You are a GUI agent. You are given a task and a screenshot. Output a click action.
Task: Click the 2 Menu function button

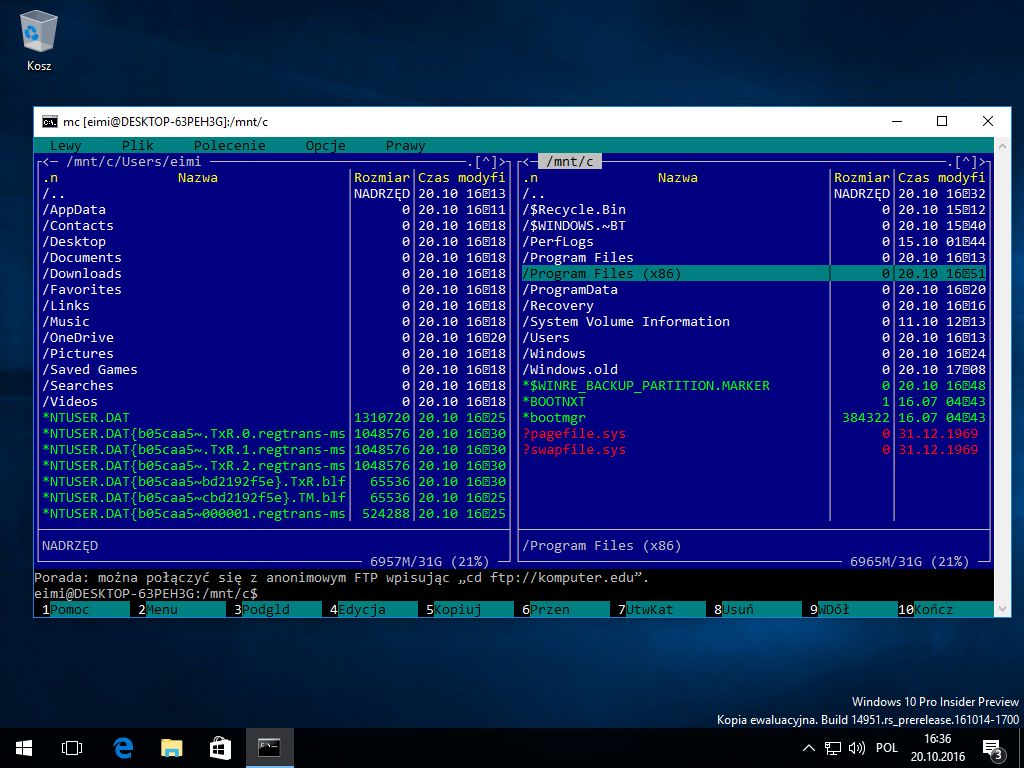178,609
